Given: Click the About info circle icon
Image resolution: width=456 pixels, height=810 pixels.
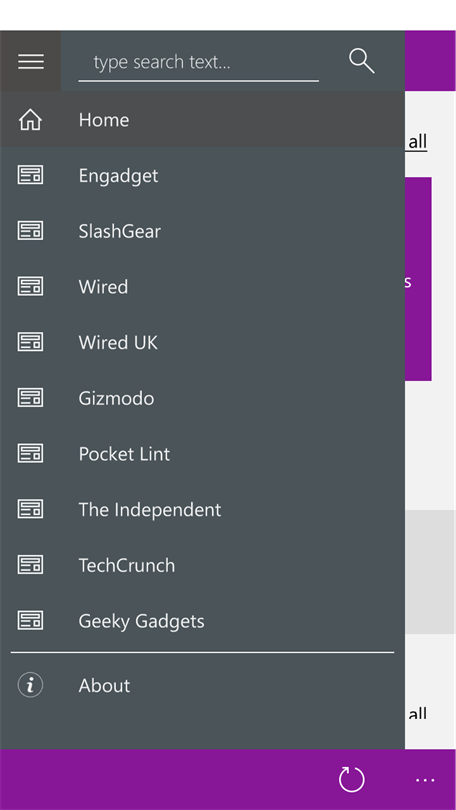Looking at the screenshot, I should pos(30,685).
